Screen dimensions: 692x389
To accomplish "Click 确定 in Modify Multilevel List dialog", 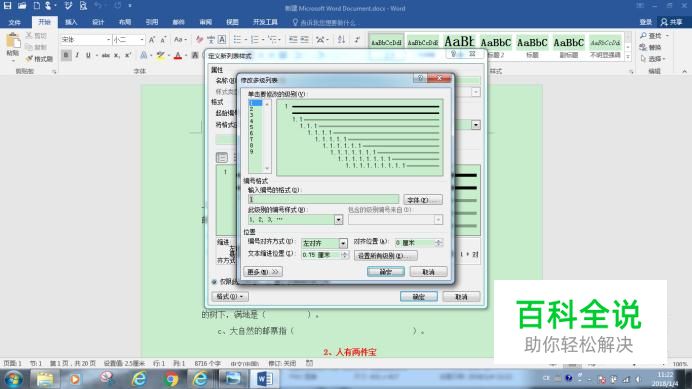I will (386, 272).
